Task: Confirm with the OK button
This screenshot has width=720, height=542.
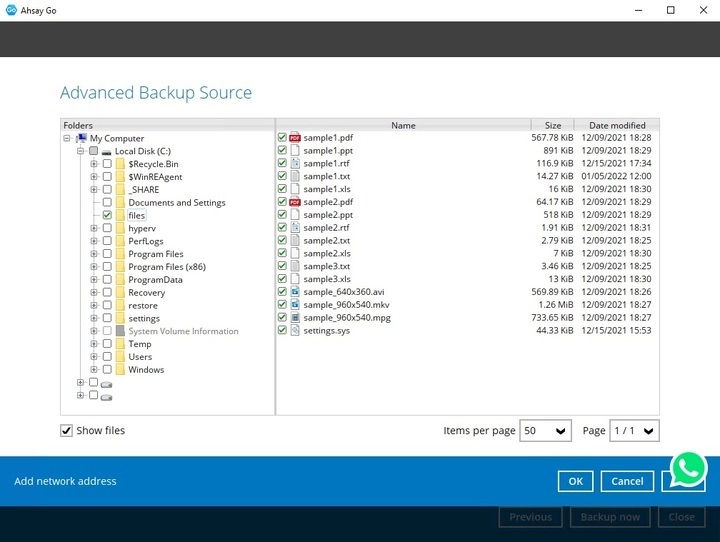Action: click(x=575, y=481)
